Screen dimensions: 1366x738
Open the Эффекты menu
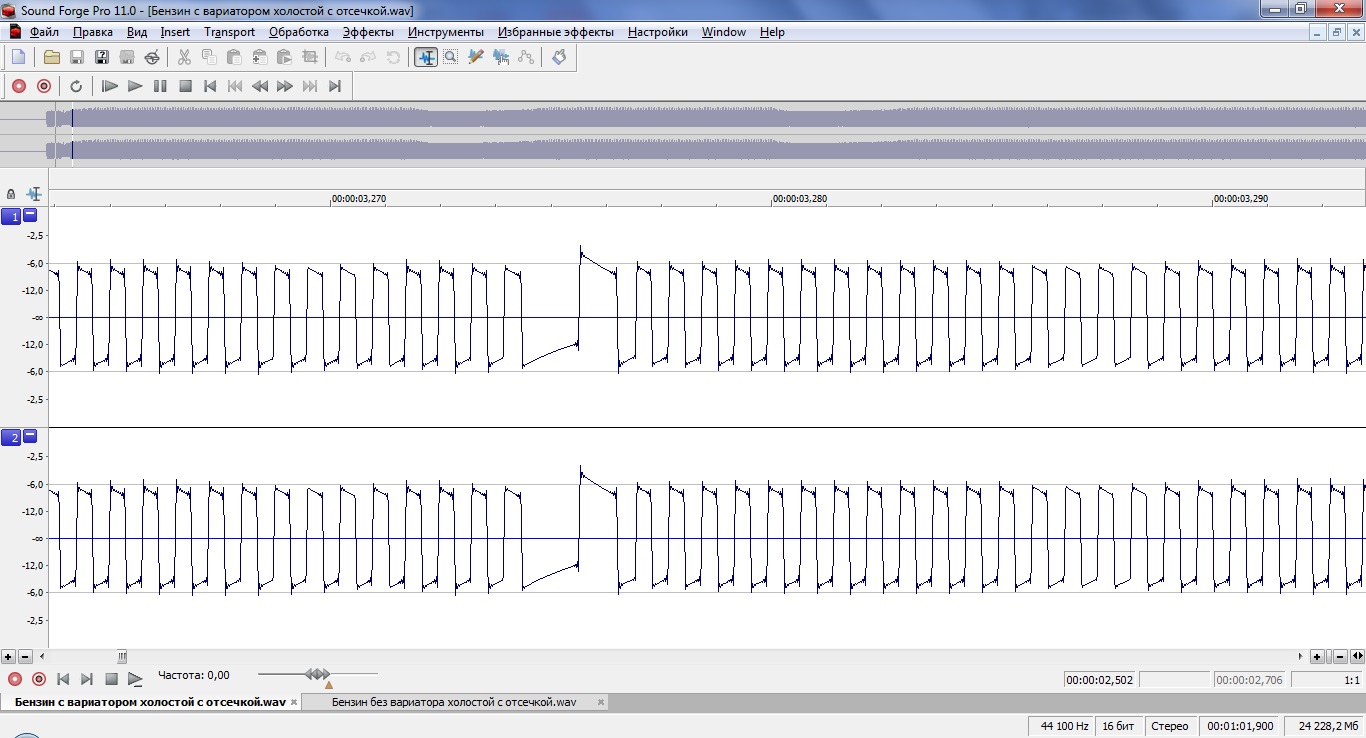tap(368, 32)
